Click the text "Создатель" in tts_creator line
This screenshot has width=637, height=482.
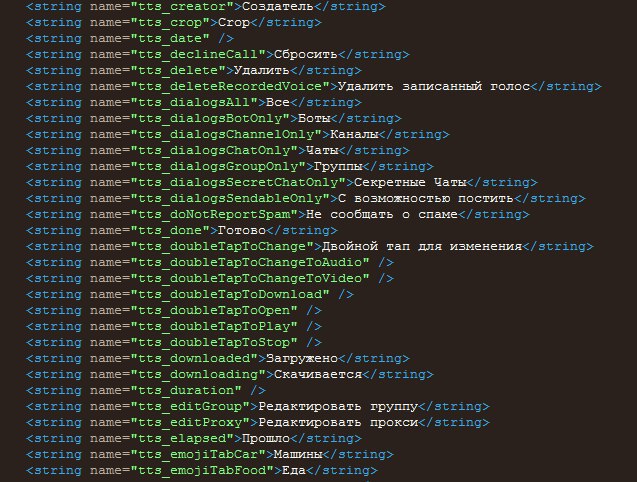click(x=277, y=7)
